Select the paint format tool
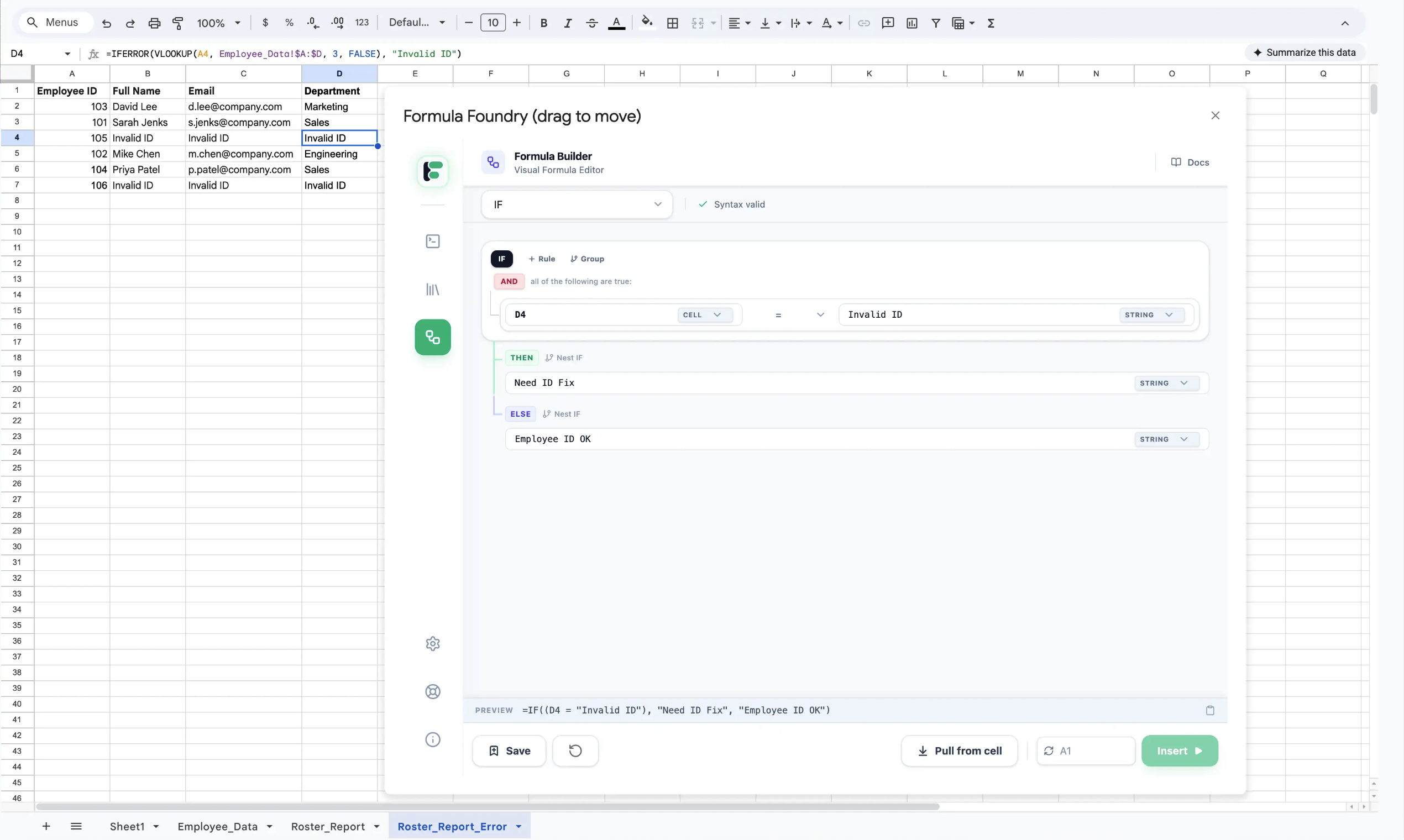Screen dimensions: 1404x840 click(179, 23)
